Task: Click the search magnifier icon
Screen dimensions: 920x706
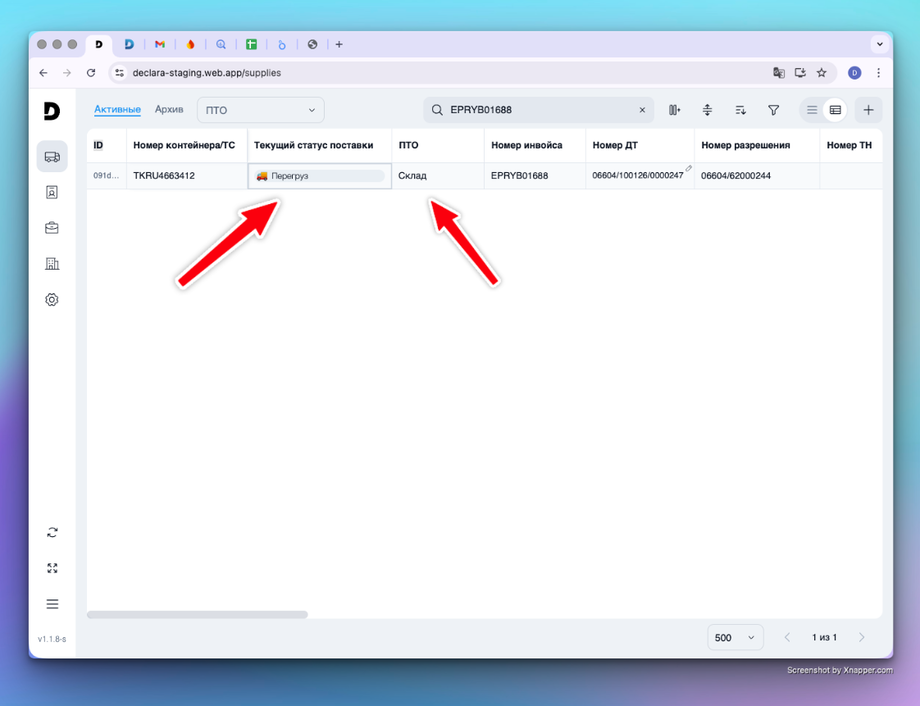Action: click(x=437, y=110)
